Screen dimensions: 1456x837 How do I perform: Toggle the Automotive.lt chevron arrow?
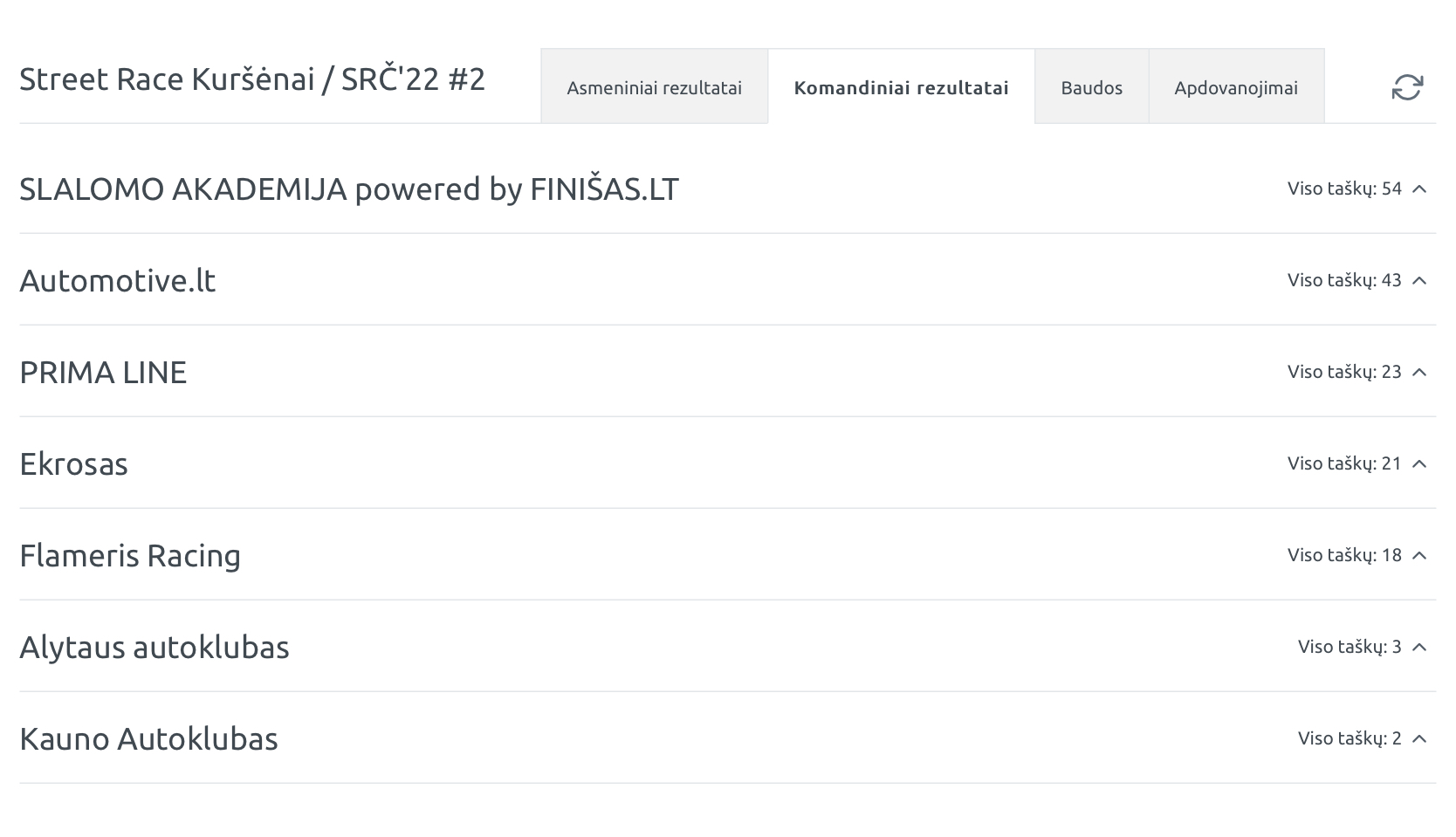click(1419, 280)
